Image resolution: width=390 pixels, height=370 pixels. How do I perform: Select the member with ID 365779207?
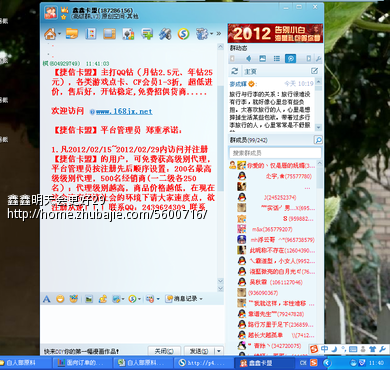[x=272, y=229]
